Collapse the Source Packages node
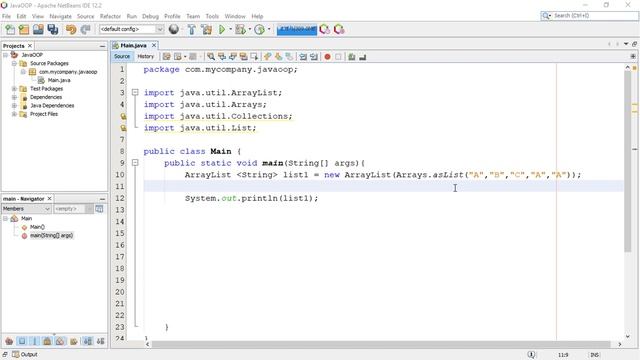 click(14, 64)
